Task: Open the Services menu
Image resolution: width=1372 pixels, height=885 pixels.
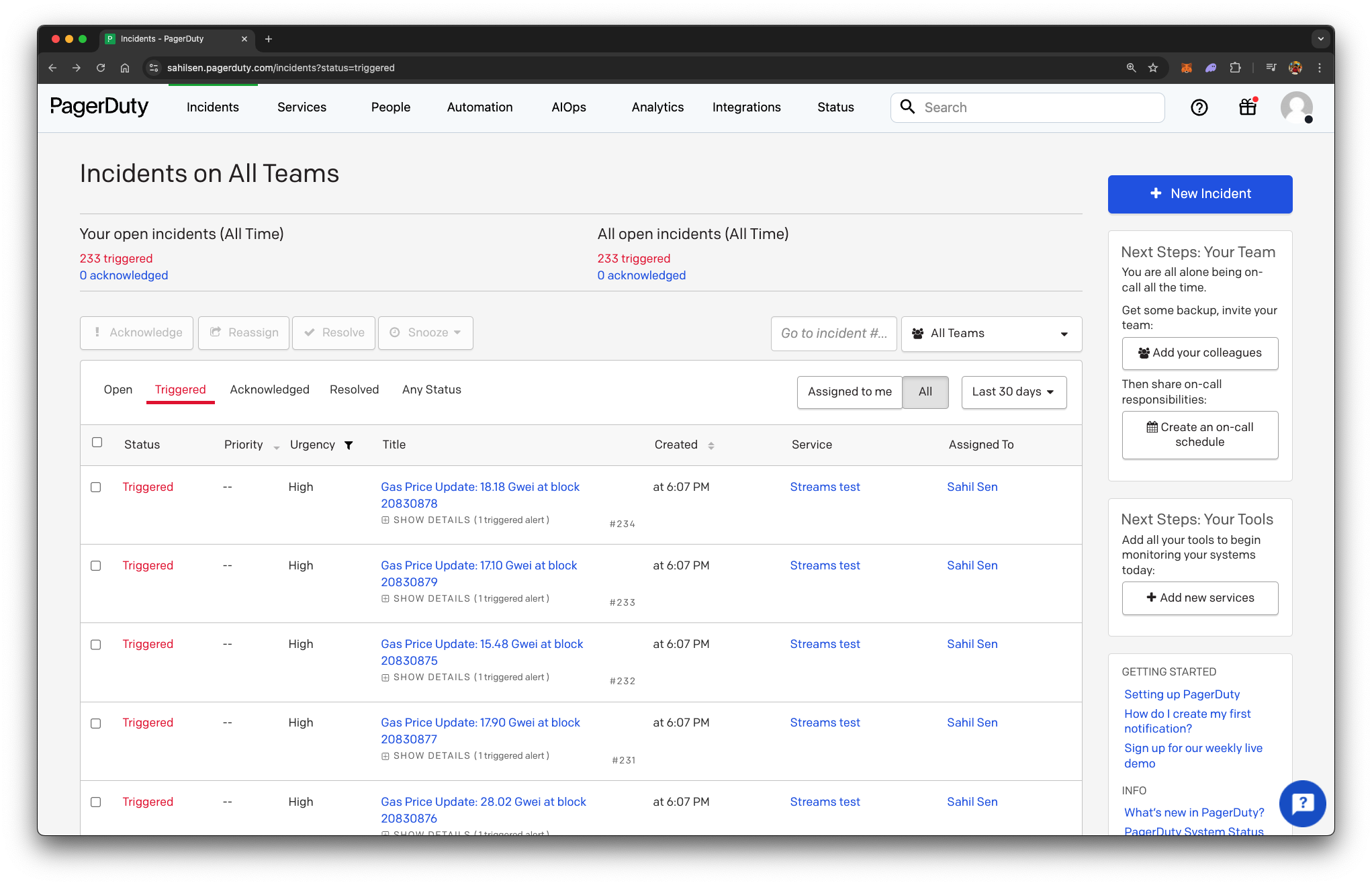Action: pos(302,107)
